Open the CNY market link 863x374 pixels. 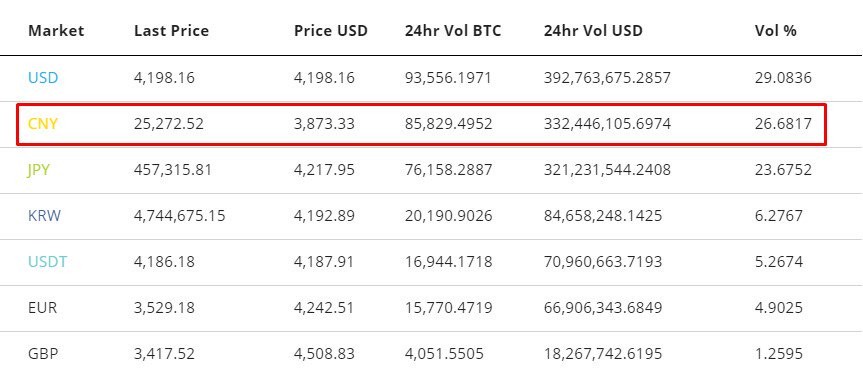(x=43, y=124)
